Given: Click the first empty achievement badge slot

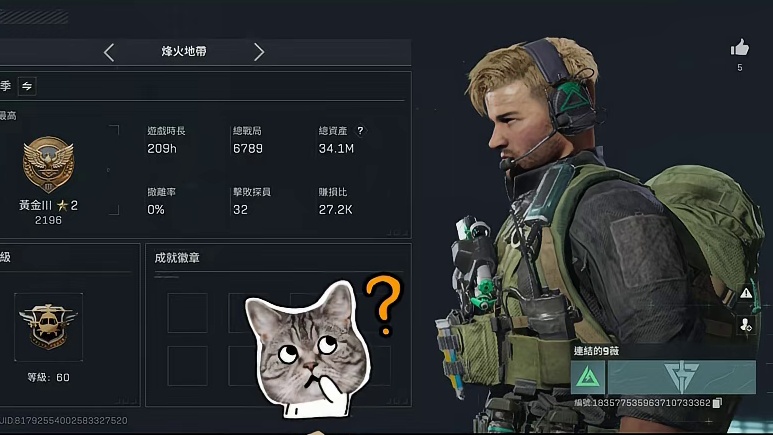Looking at the screenshot, I should coord(187,313).
